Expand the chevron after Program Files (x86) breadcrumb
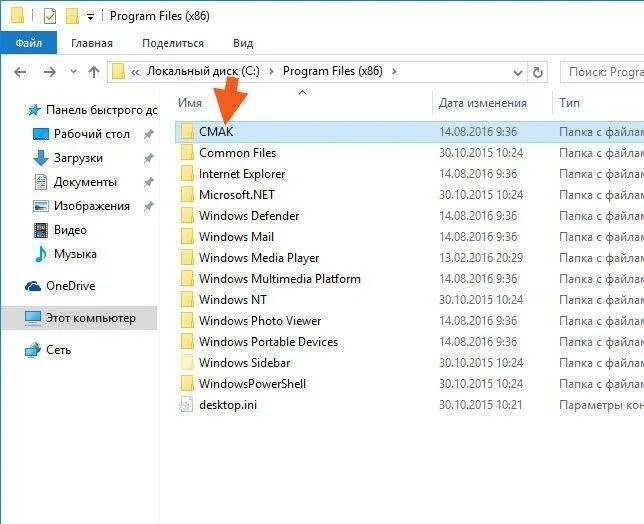Viewport: 644px width, 524px height. 394,72
